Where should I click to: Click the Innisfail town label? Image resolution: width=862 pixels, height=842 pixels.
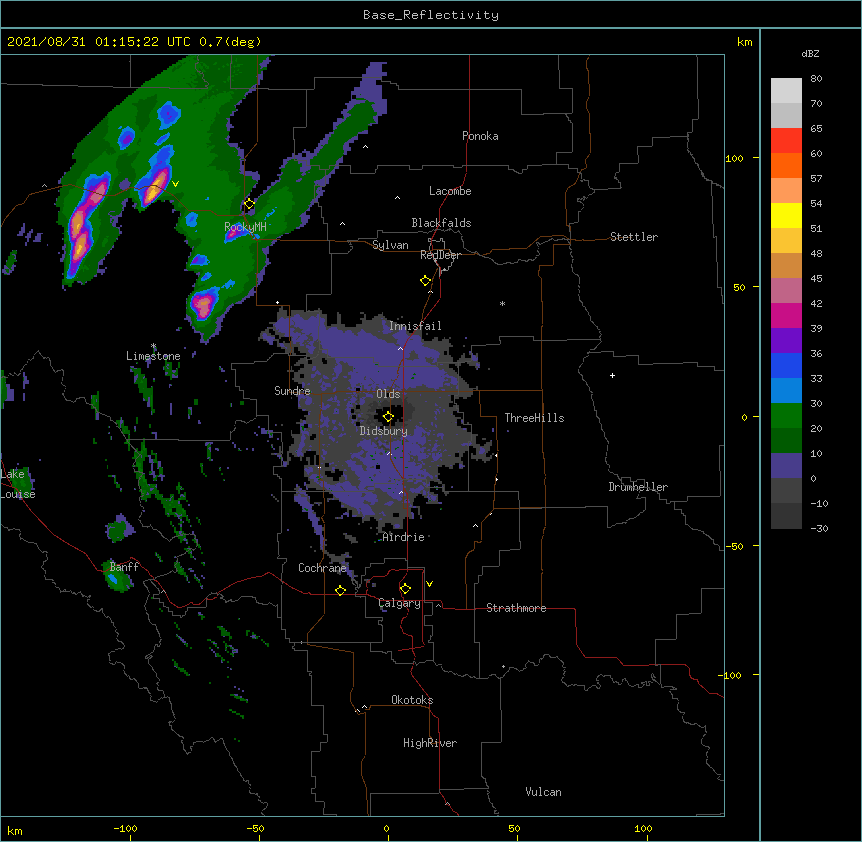click(415, 326)
